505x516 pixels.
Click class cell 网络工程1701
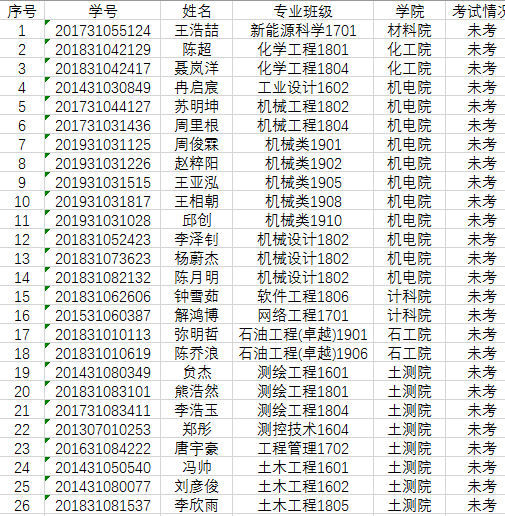click(303, 314)
